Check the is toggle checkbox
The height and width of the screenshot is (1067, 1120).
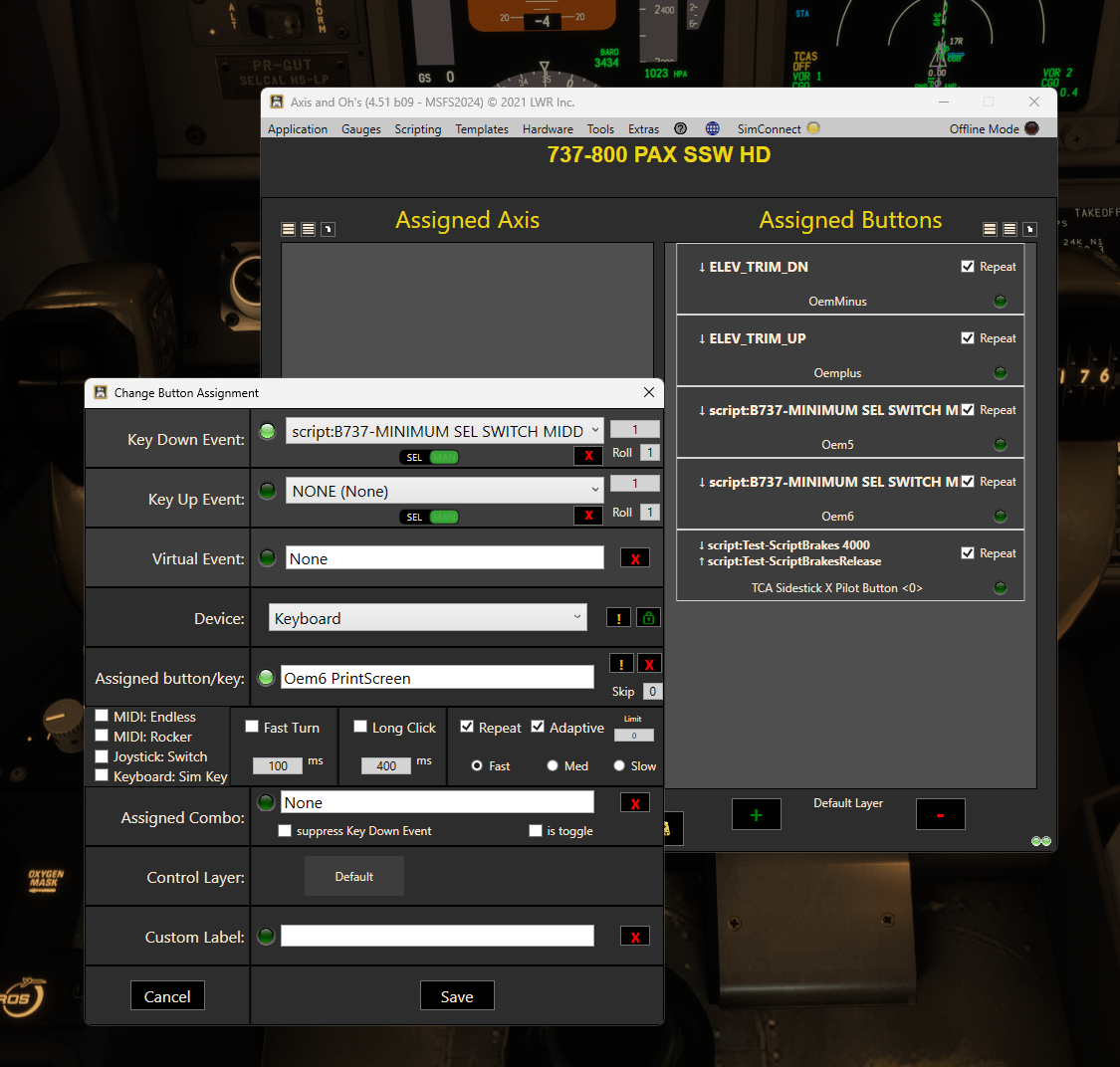point(535,830)
